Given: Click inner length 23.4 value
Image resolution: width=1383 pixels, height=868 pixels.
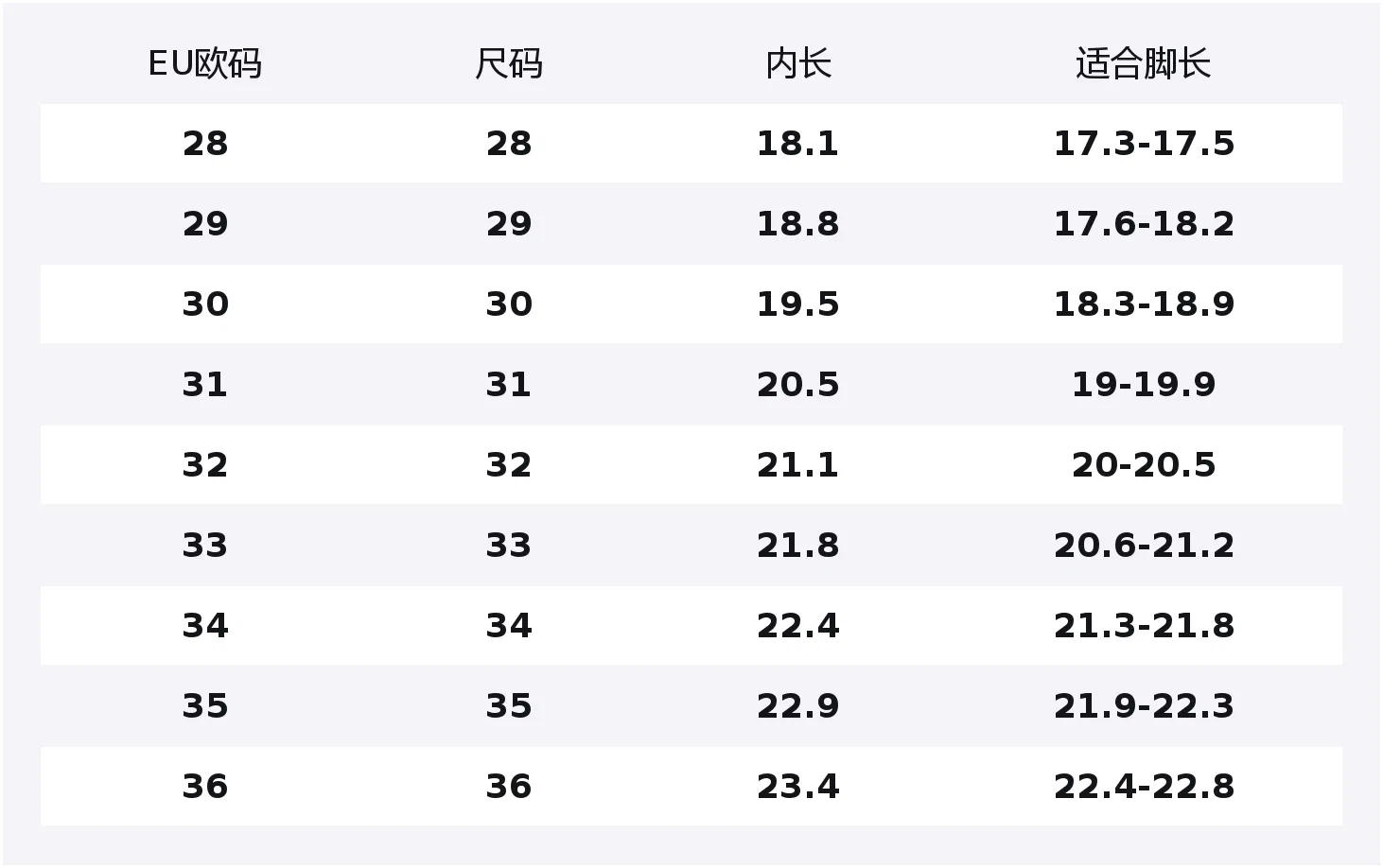Looking at the screenshot, I should (798, 787).
